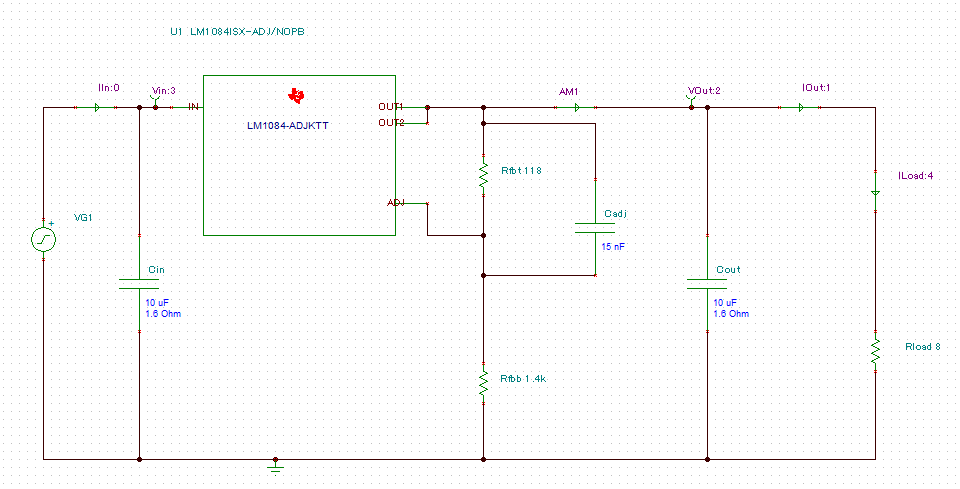Select the Rfbt resistor symbol
960x489 pixels.
pos(483,176)
